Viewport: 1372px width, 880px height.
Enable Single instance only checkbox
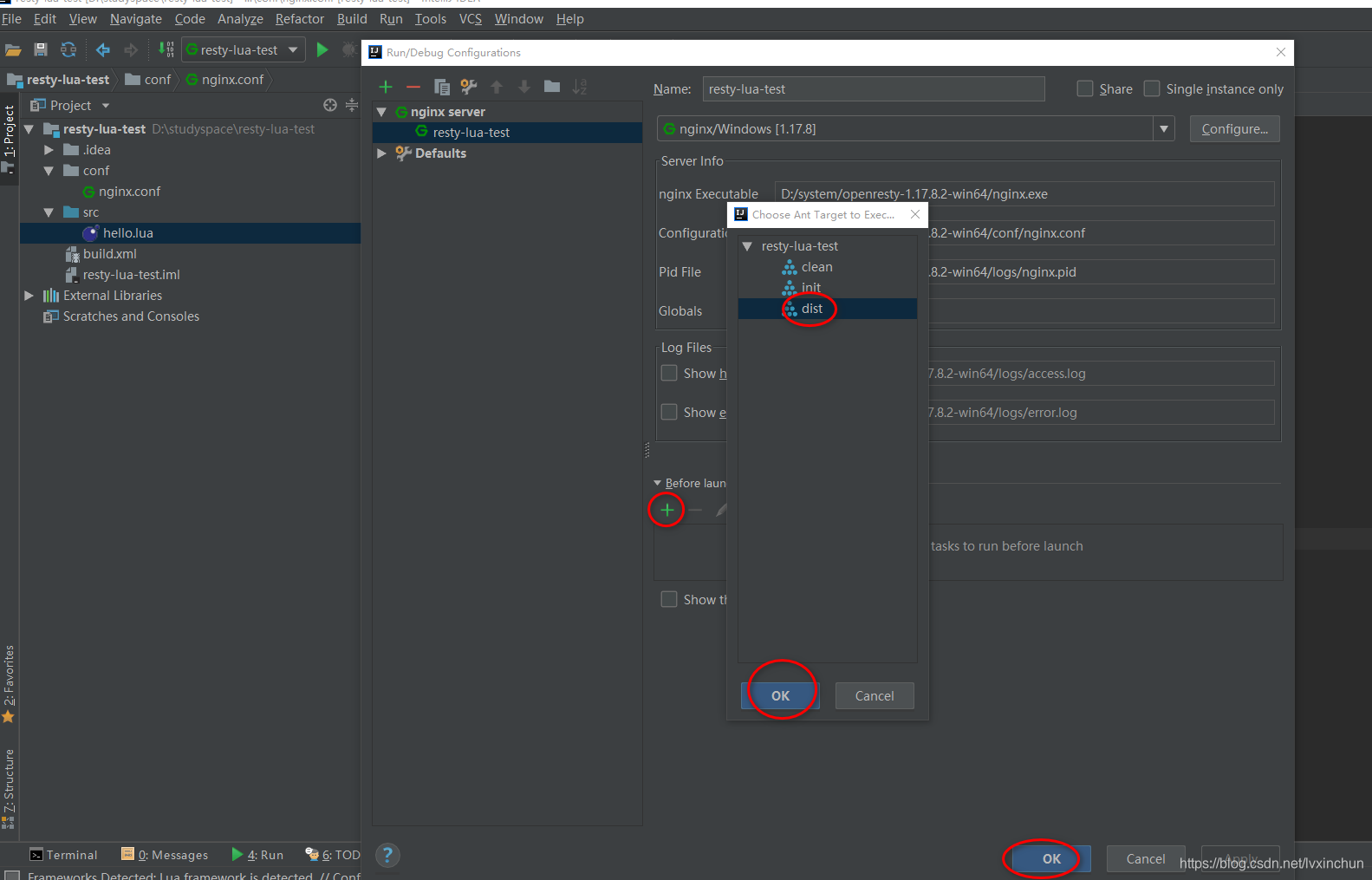1152,88
